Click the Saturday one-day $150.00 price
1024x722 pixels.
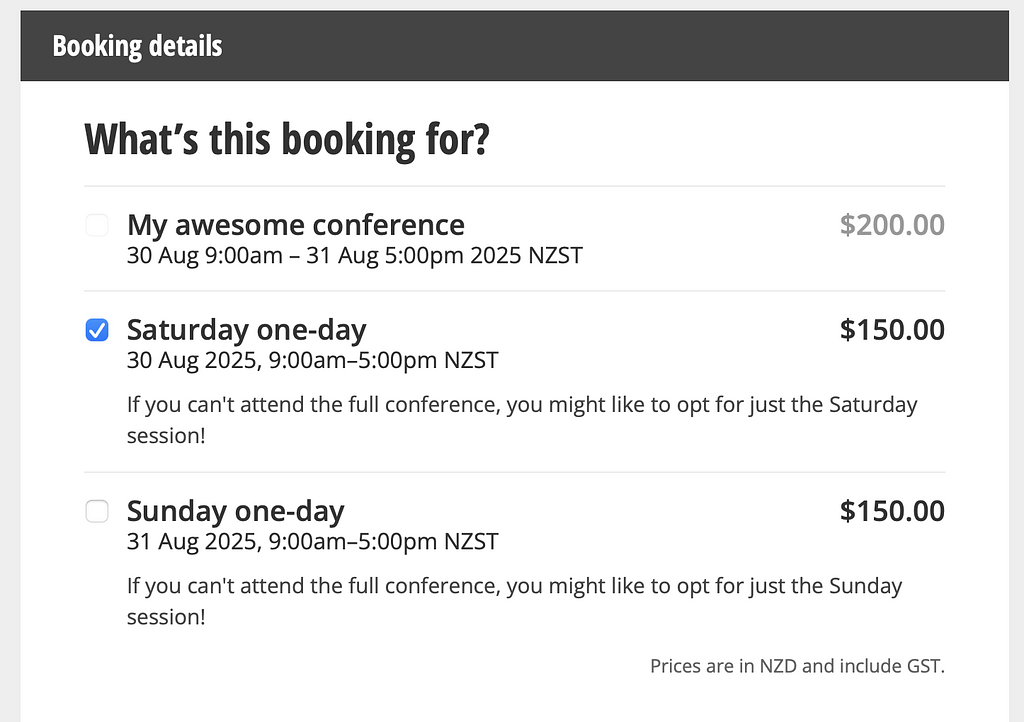coord(892,330)
